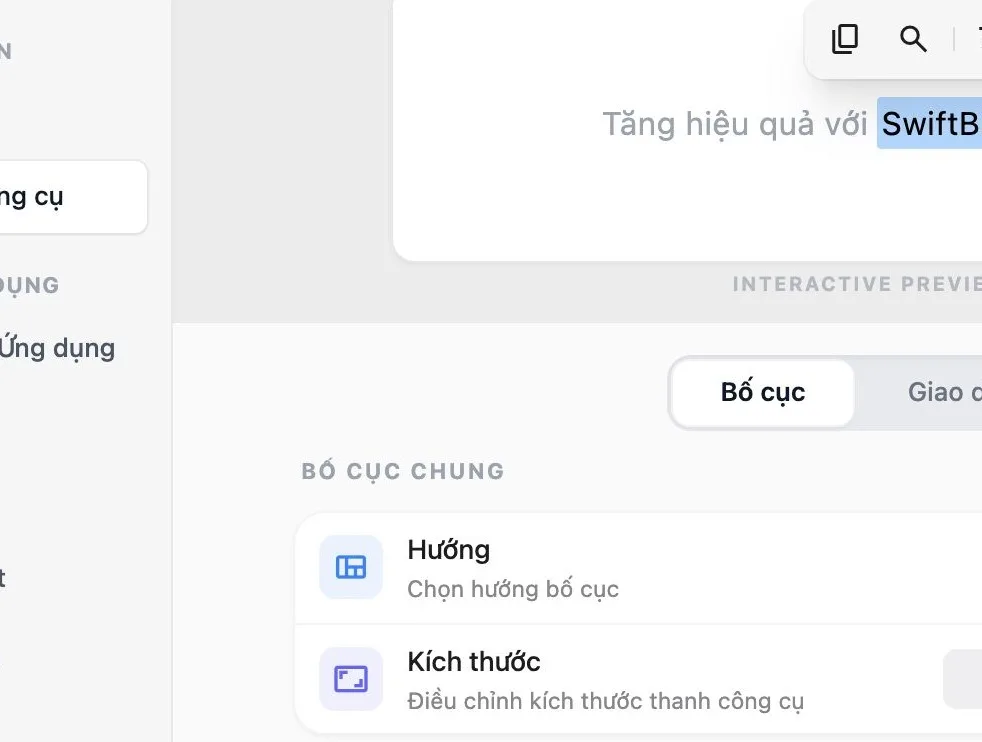Screen dimensions: 982x742
Task: Click the sidebar section header ending 'DỤNG'
Action: point(29,286)
